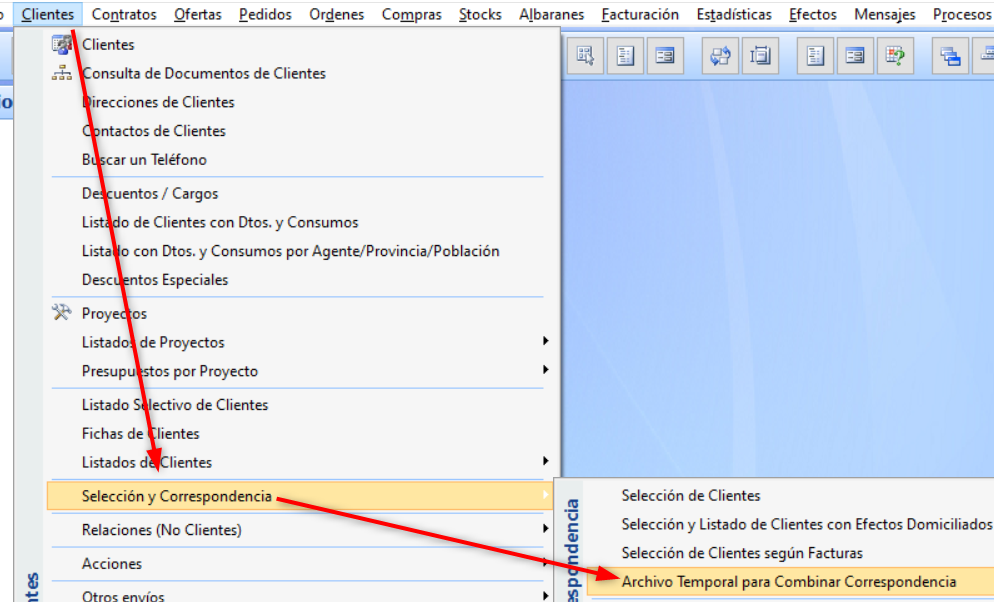Viewport: 994px width, 602px height.
Task: Click the Clientes icon in the dropdown menu
Action: coord(62,44)
